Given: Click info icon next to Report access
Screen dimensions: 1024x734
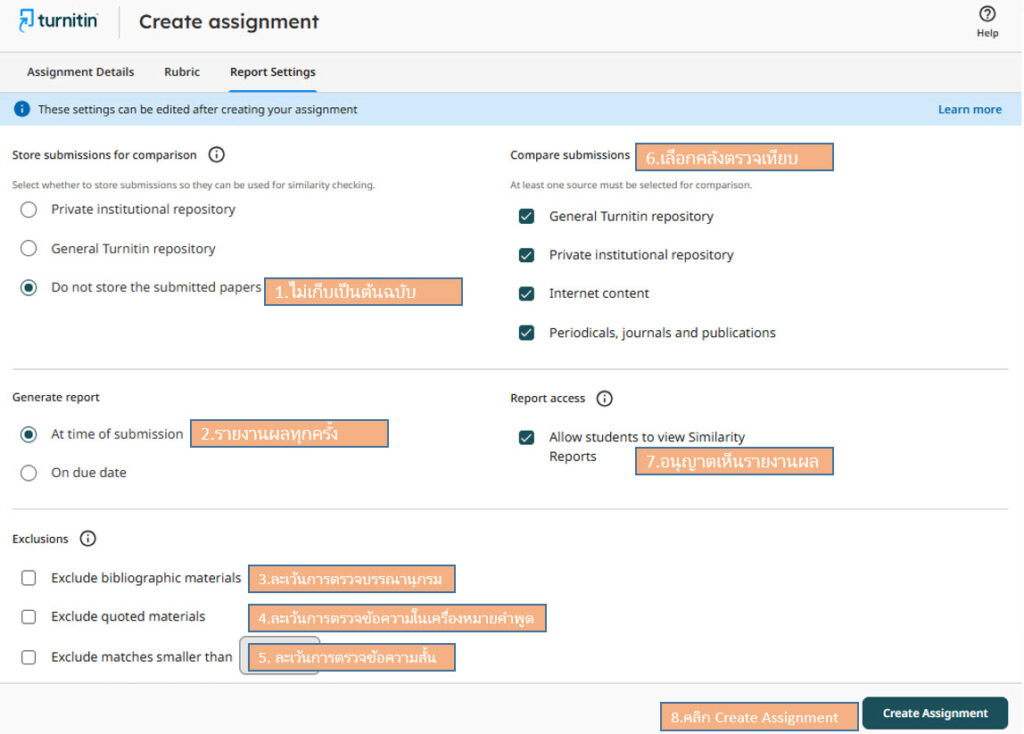Looking at the screenshot, I should [x=604, y=398].
